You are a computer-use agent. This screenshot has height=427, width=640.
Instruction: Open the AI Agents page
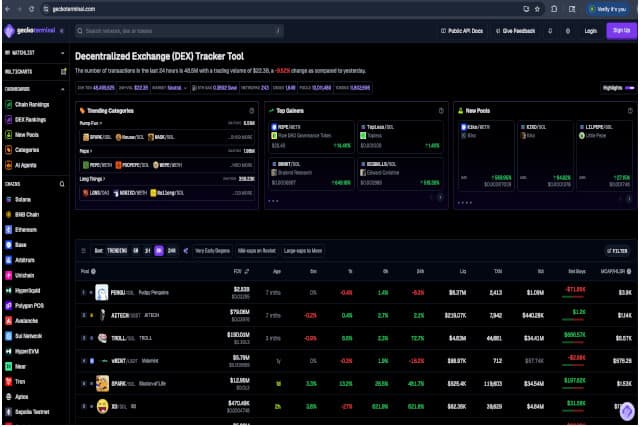tap(28, 164)
